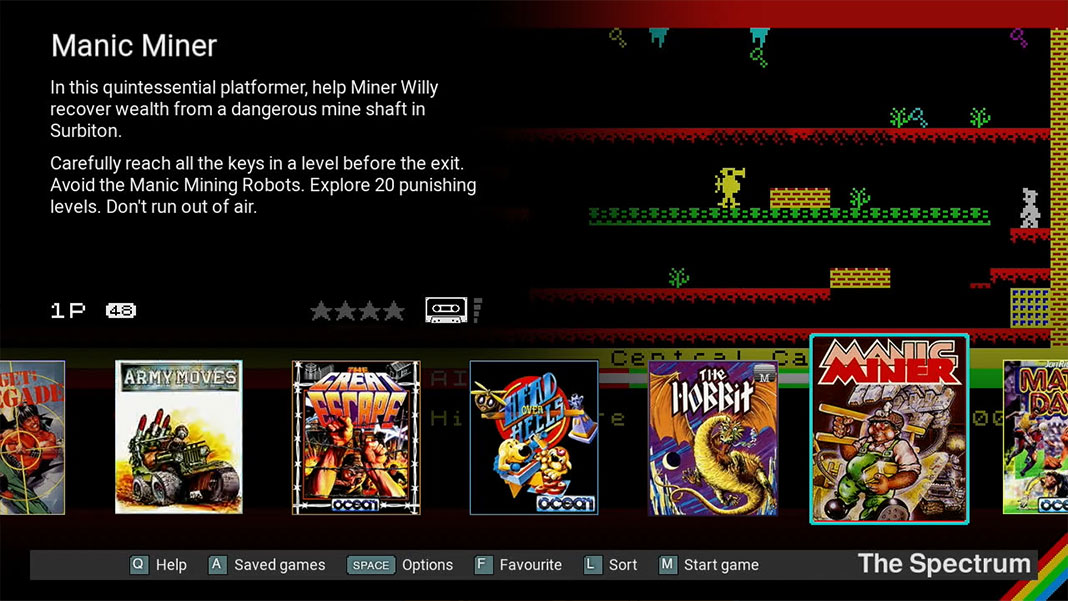Click the paragraph starting 'Carefully reach all the keys'
Screen dimensions: 1068x601
pos(263,185)
